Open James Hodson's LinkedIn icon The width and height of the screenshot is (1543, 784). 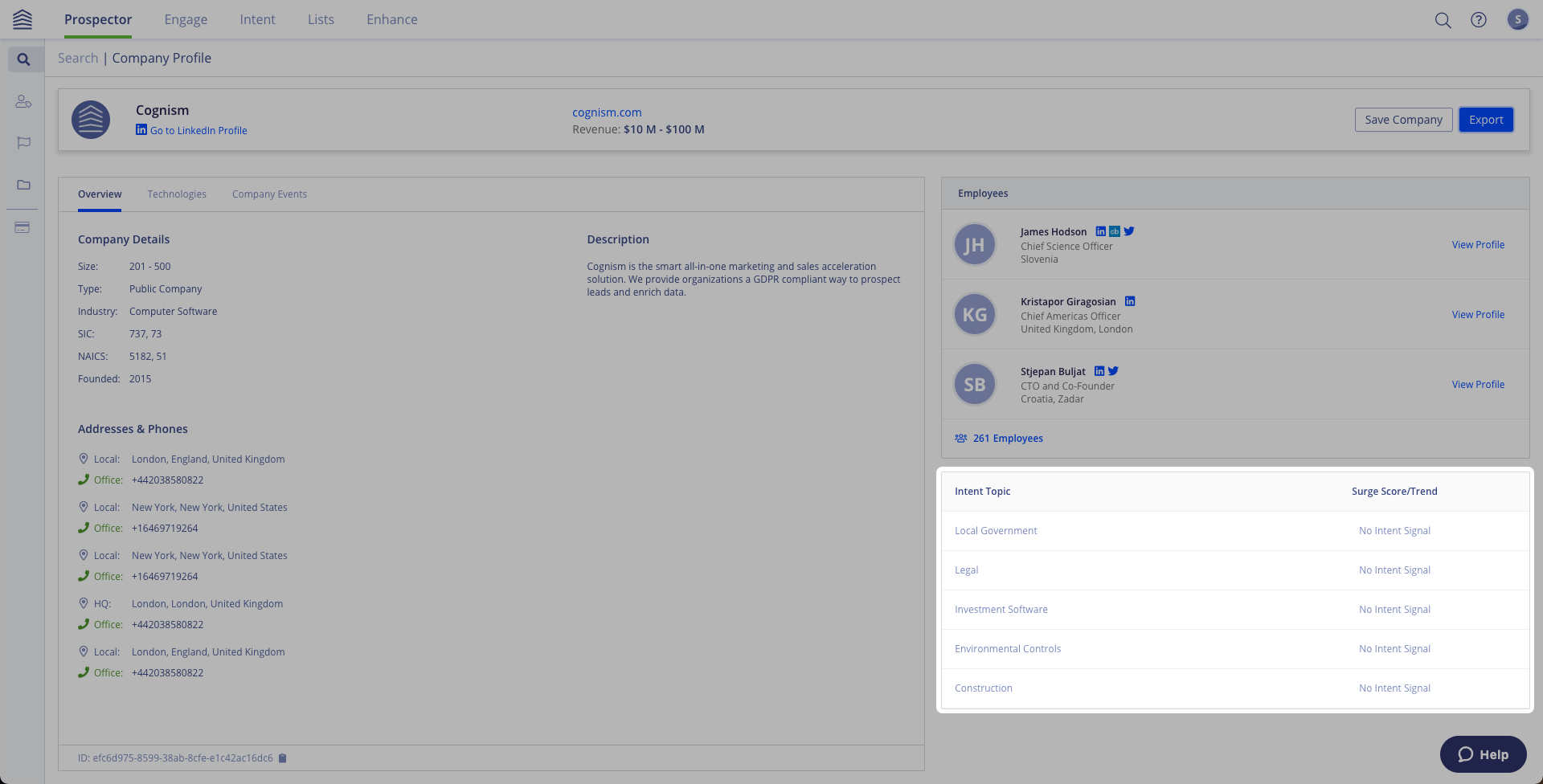pos(1101,231)
